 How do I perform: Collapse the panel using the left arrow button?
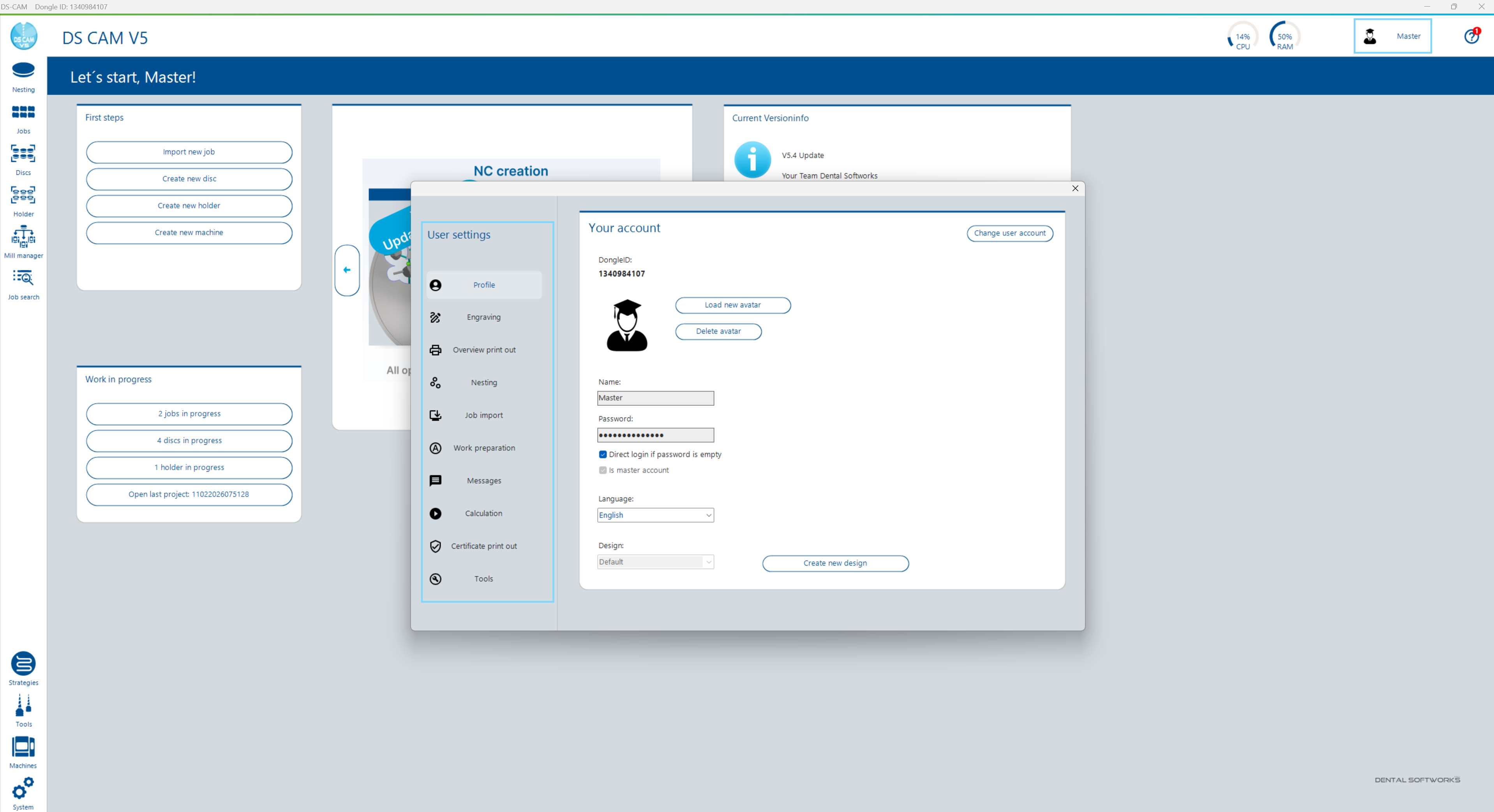click(x=347, y=270)
